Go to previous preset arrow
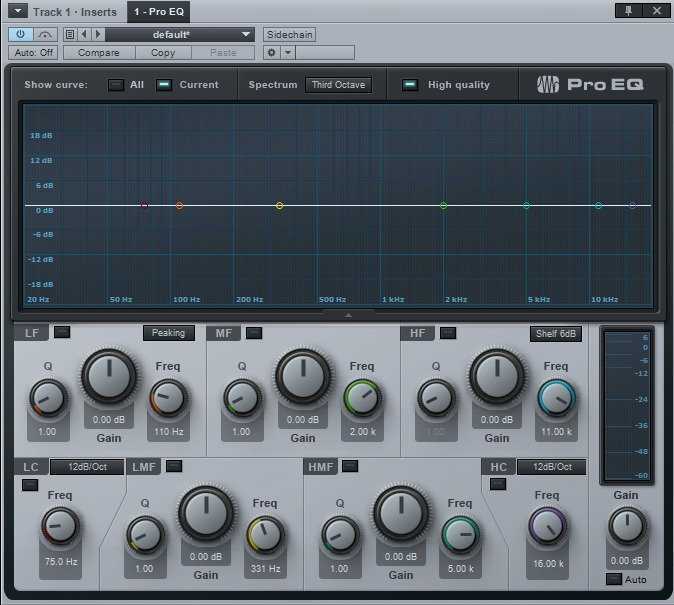This screenshot has height=605, width=674. point(84,34)
